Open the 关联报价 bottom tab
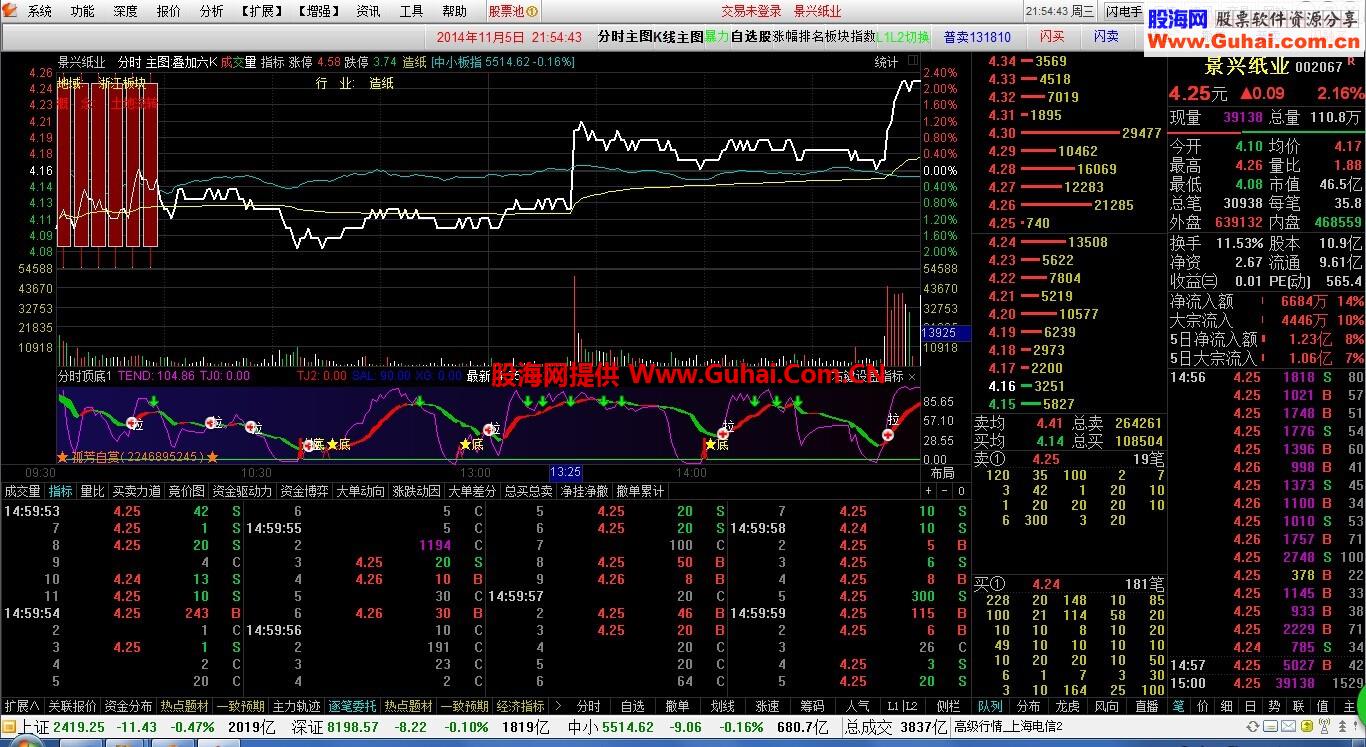This screenshot has height=747, width=1366. [72, 706]
